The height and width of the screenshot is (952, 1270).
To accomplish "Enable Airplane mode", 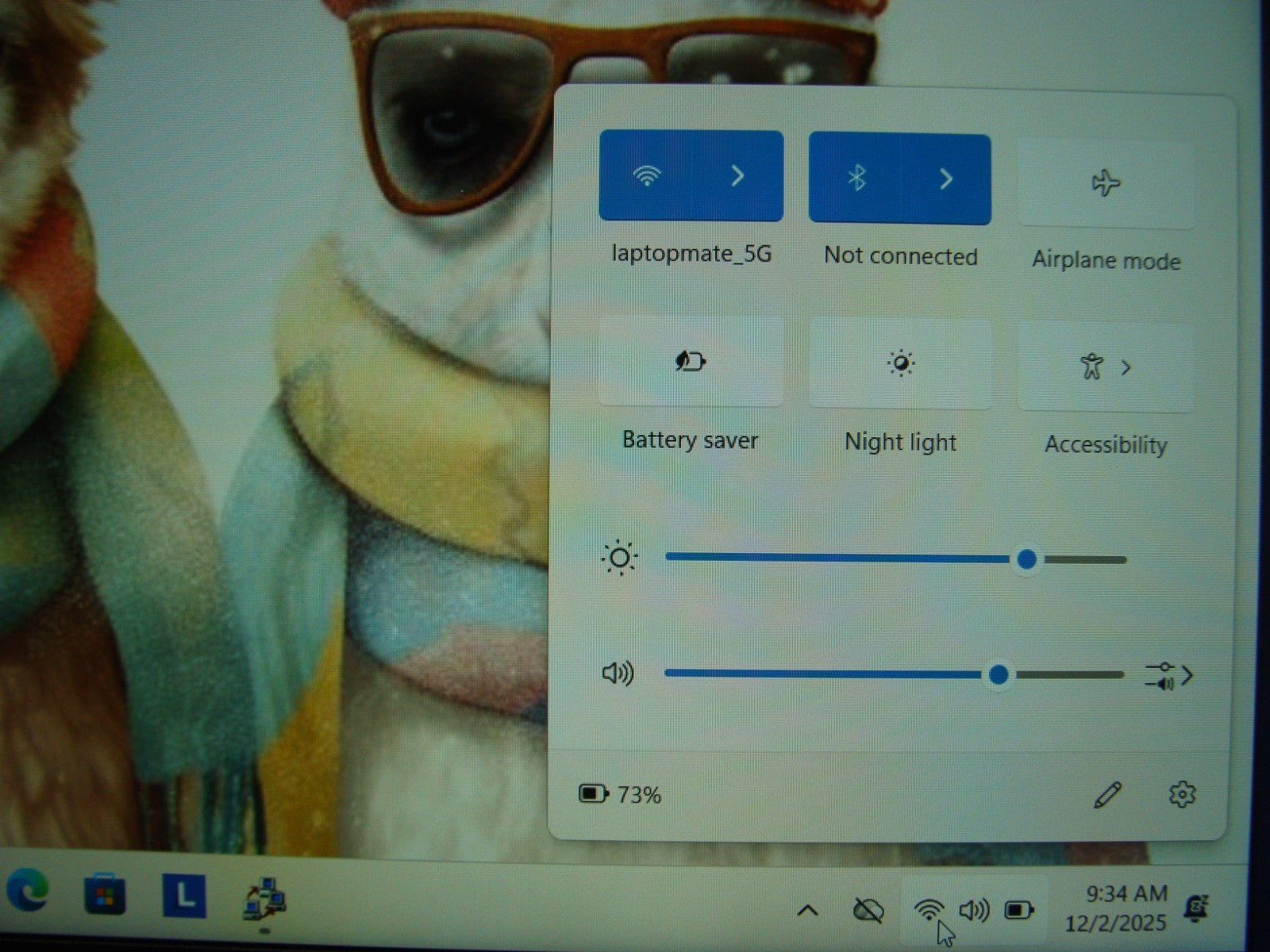I will coord(1105,183).
